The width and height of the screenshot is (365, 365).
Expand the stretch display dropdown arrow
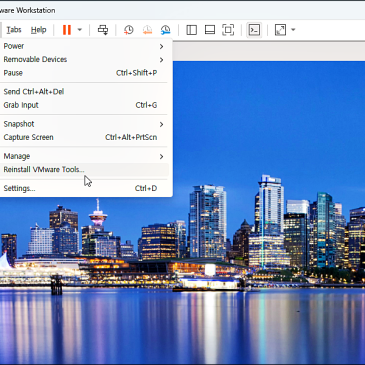pyautogui.click(x=293, y=30)
